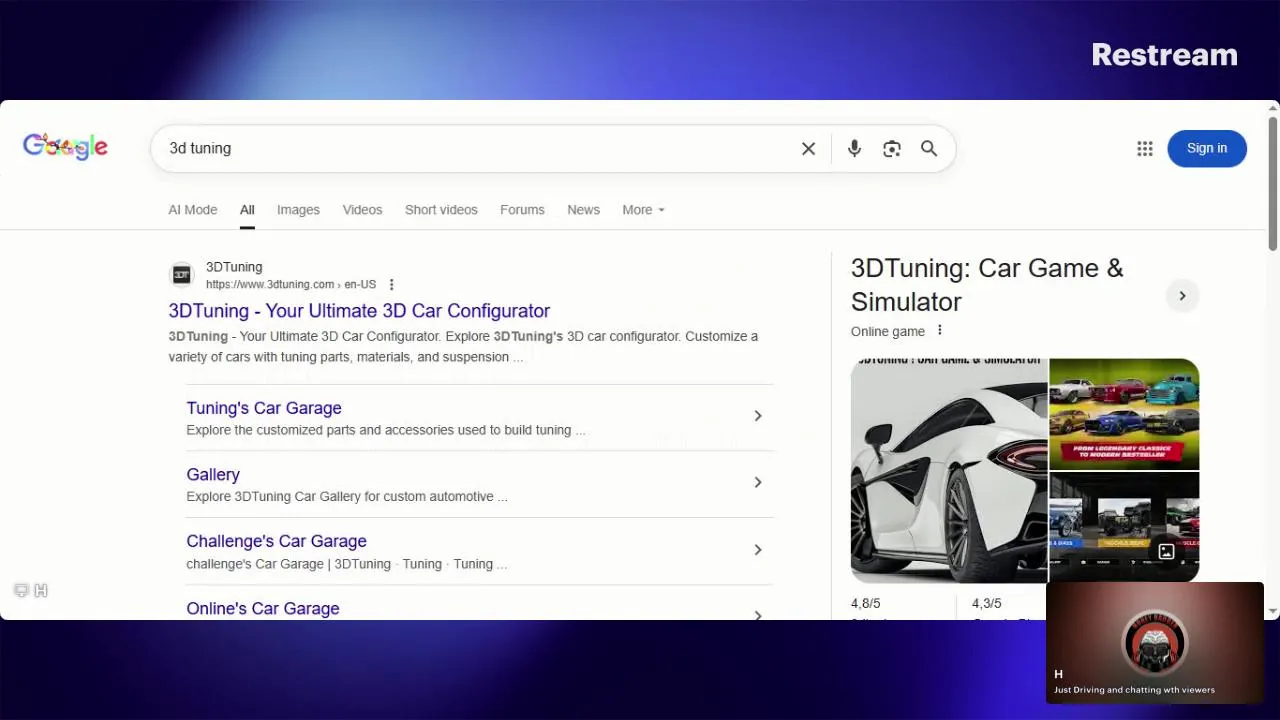Click the image gallery icon on thumbnails
The height and width of the screenshot is (720, 1280).
tap(1166, 551)
